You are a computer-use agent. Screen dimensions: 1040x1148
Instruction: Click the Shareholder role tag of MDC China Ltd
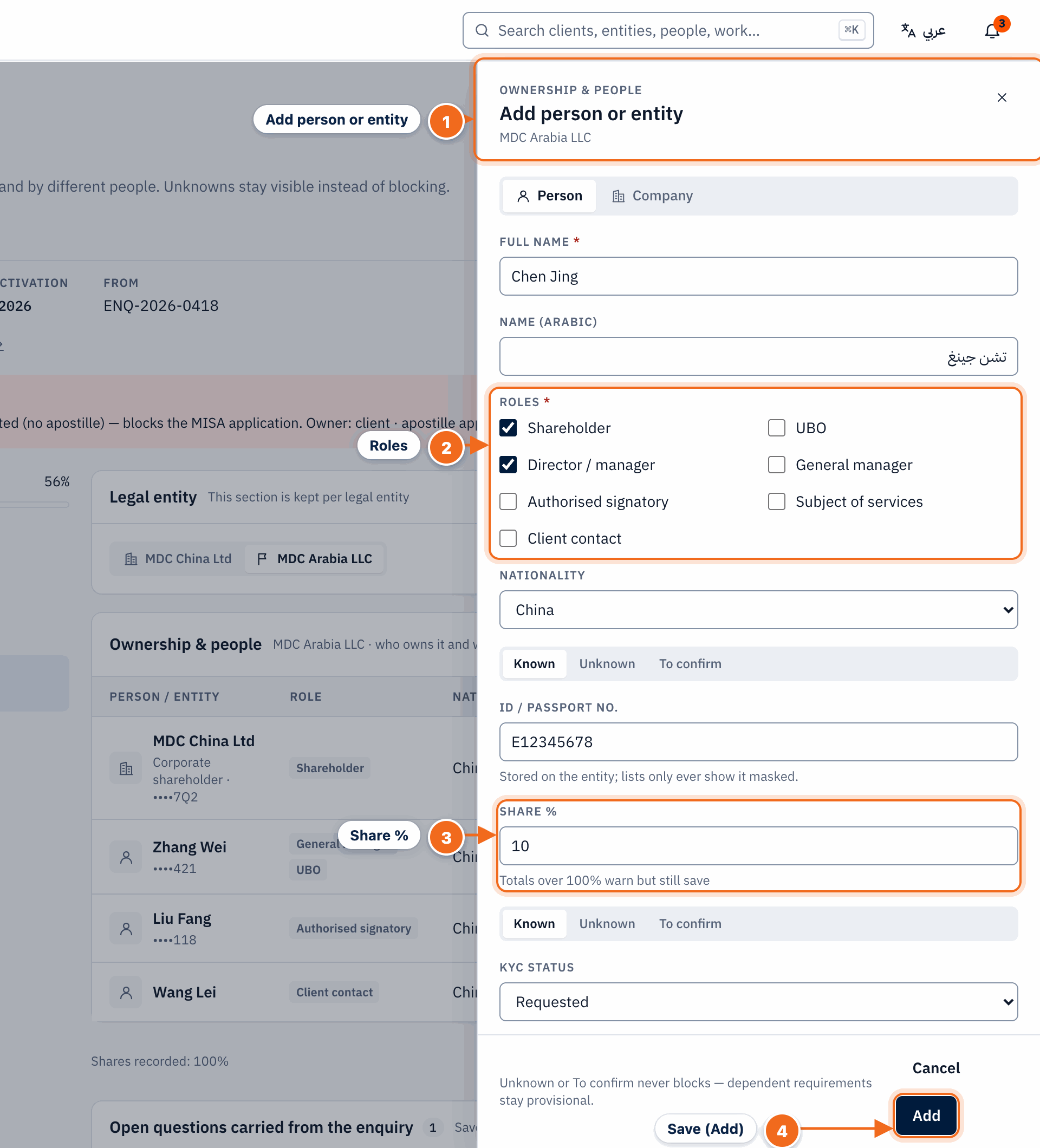point(330,768)
